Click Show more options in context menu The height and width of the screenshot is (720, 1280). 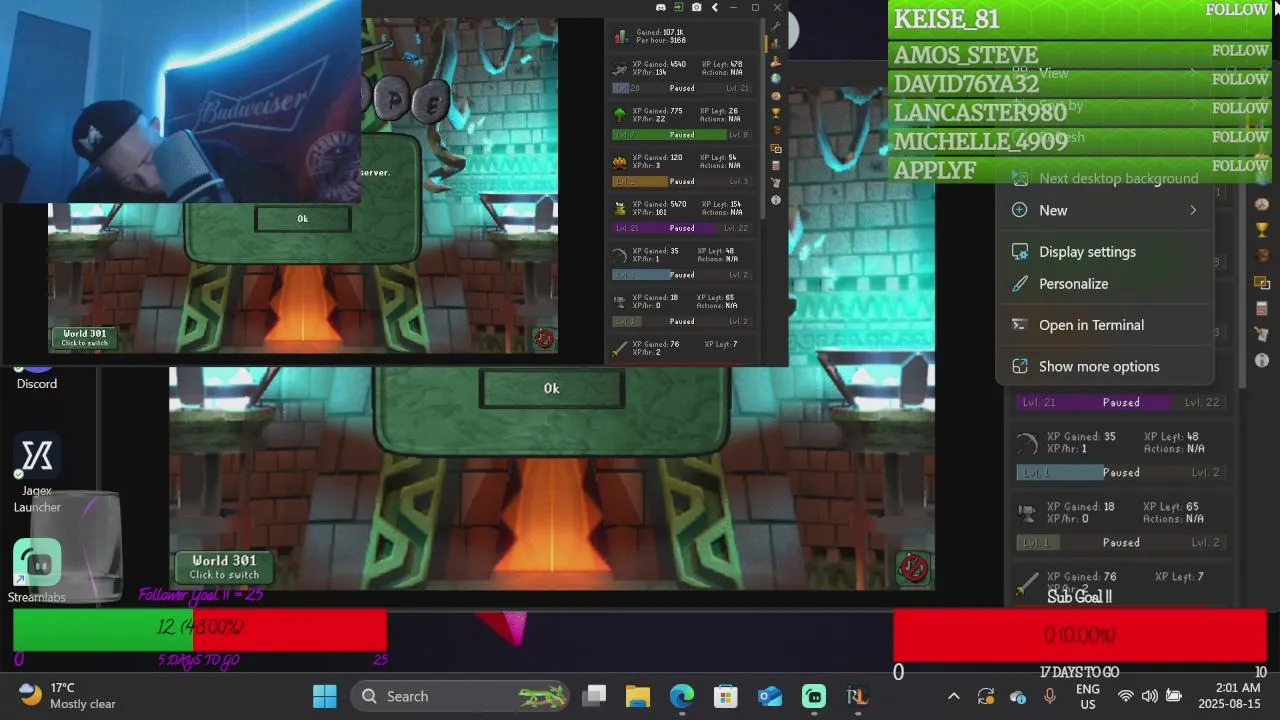(x=1105, y=366)
